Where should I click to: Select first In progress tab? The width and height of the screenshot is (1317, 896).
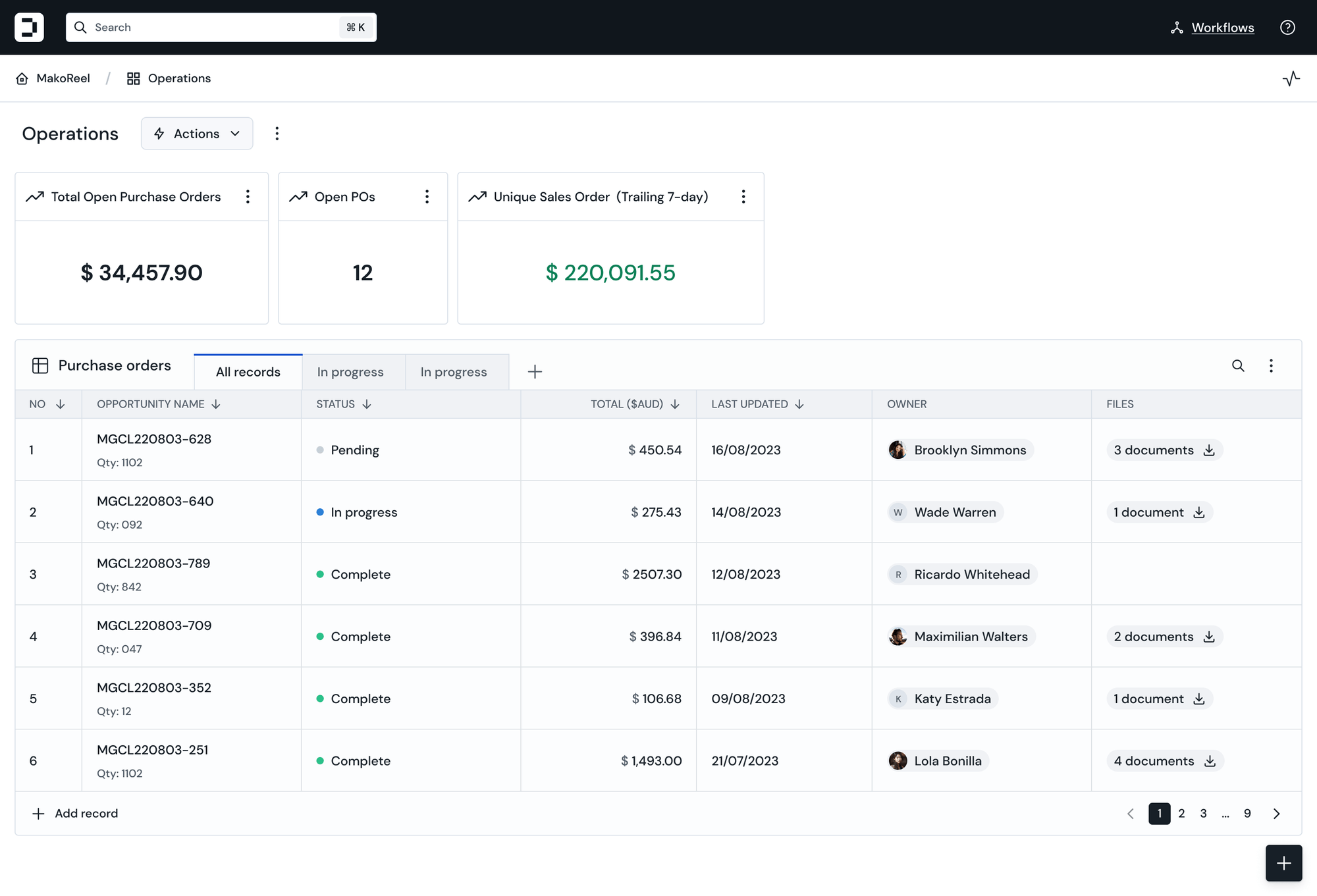click(350, 372)
